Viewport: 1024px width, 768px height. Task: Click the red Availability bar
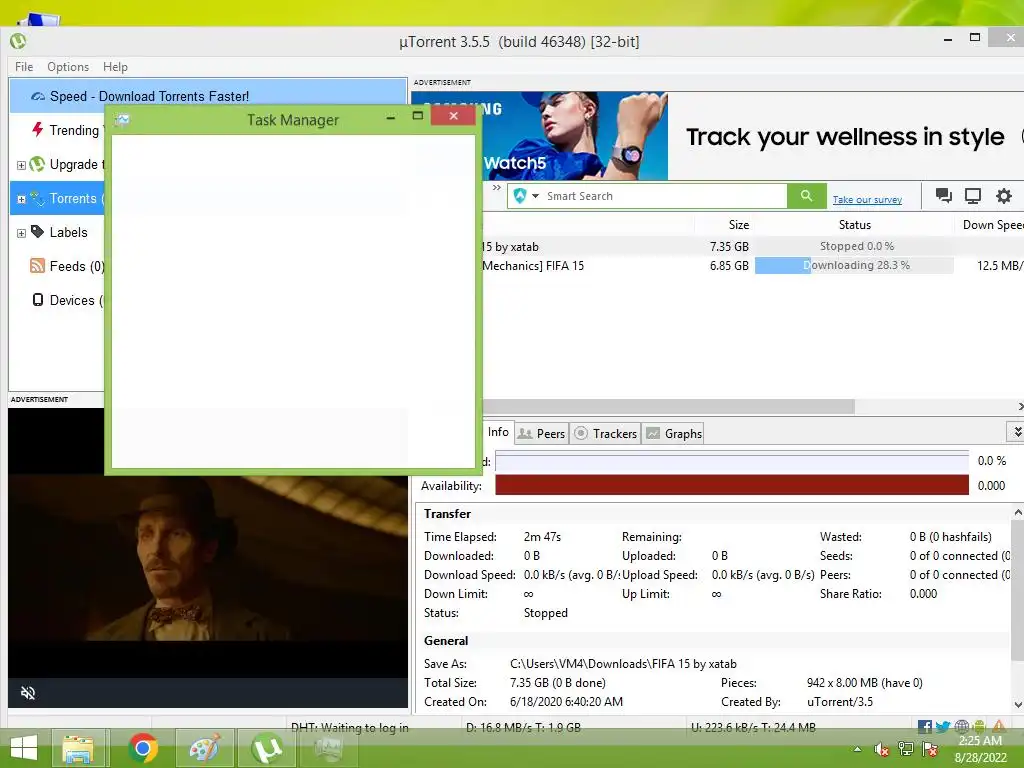coord(731,485)
